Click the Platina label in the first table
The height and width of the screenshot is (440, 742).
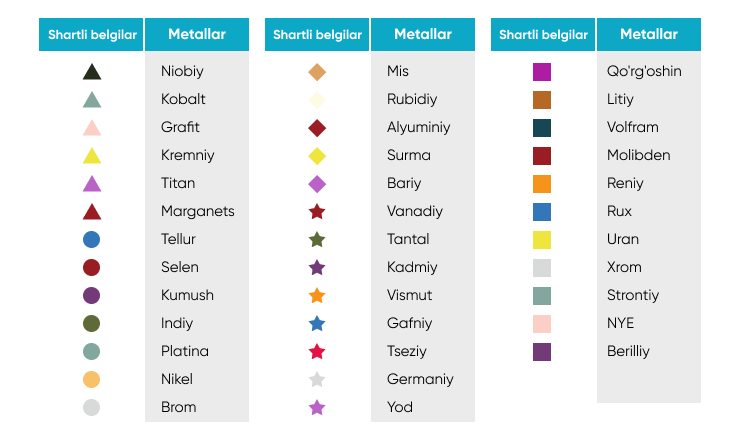[x=185, y=351]
